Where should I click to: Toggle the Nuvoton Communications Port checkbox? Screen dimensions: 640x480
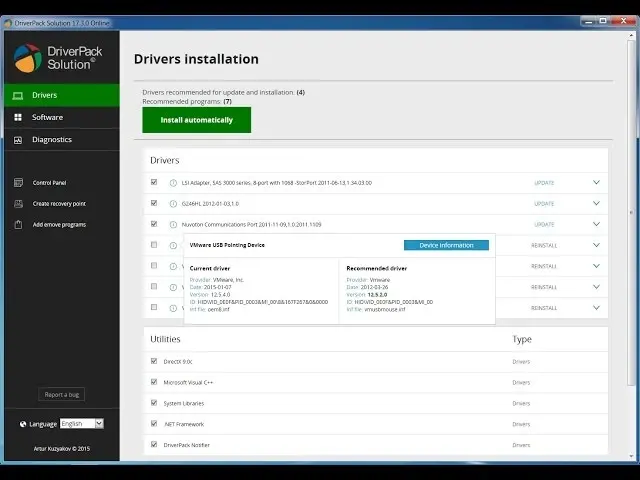tap(153, 224)
